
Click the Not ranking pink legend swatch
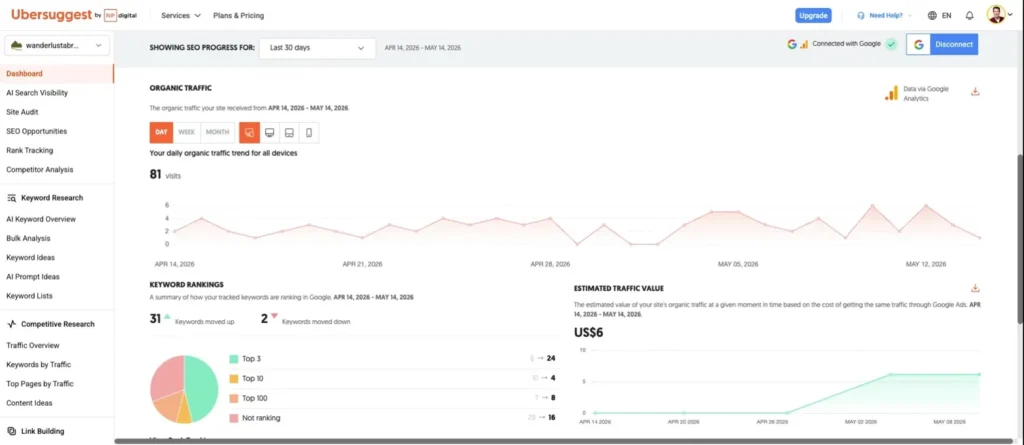[234, 418]
